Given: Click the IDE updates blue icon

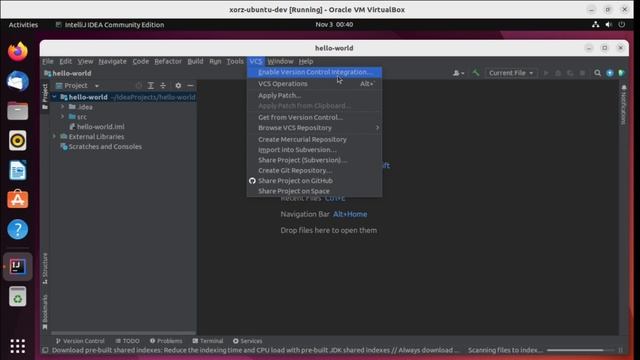Looking at the screenshot, I should 610,73.
